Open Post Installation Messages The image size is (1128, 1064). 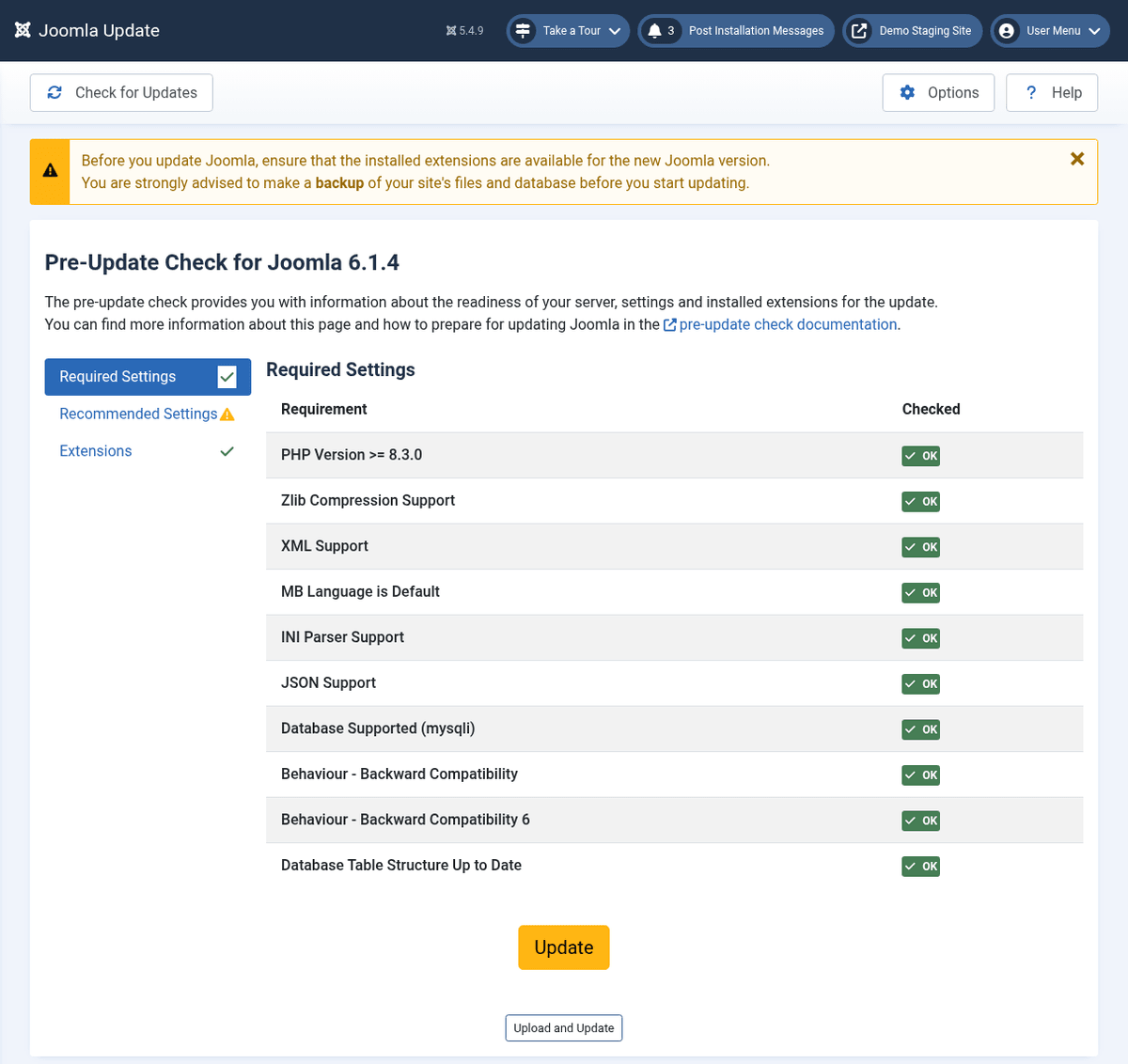click(736, 31)
